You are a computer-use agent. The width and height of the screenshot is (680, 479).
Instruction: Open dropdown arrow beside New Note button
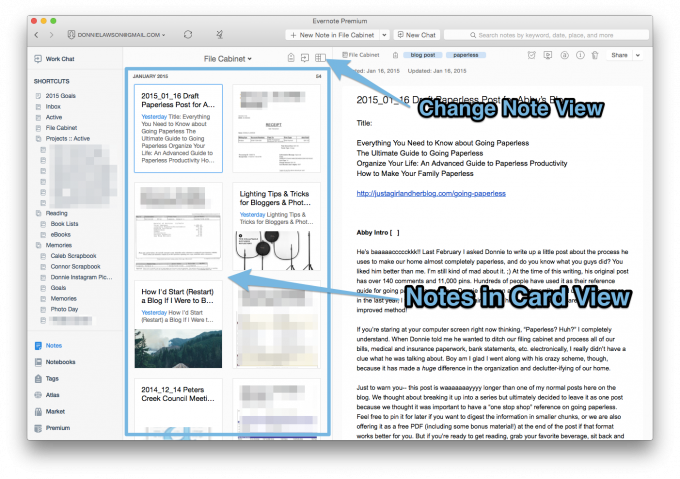coord(384,35)
